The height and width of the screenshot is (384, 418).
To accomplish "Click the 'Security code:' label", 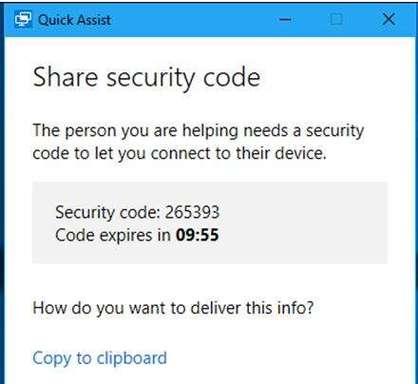I will (x=108, y=213).
